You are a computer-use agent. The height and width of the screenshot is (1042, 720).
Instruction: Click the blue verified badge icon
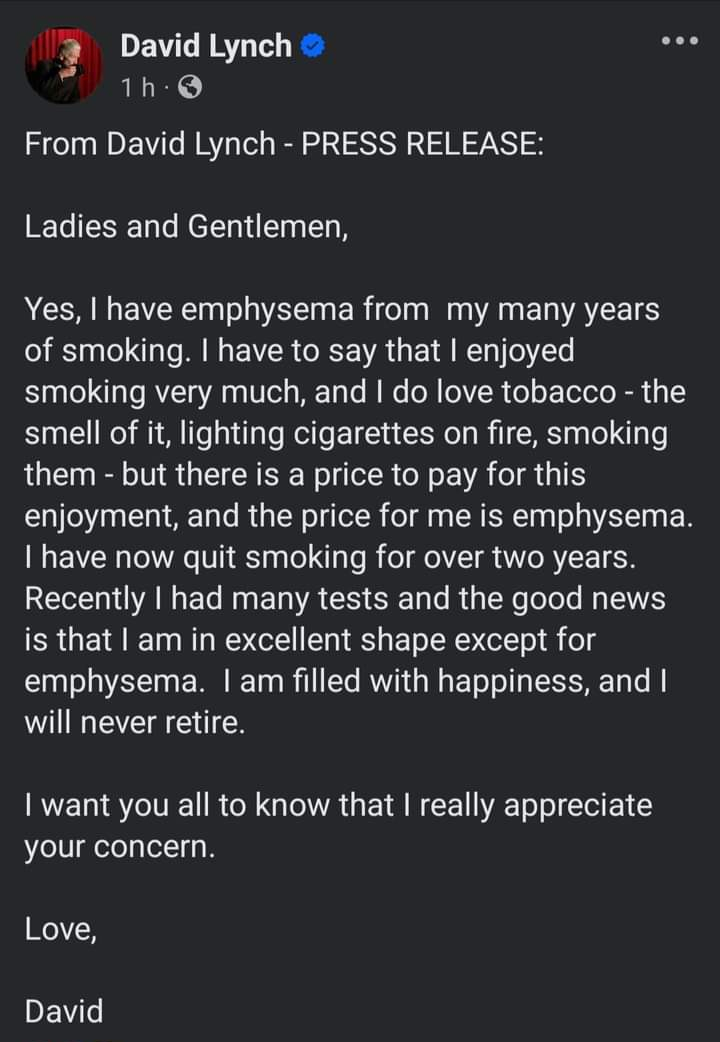click(x=314, y=46)
